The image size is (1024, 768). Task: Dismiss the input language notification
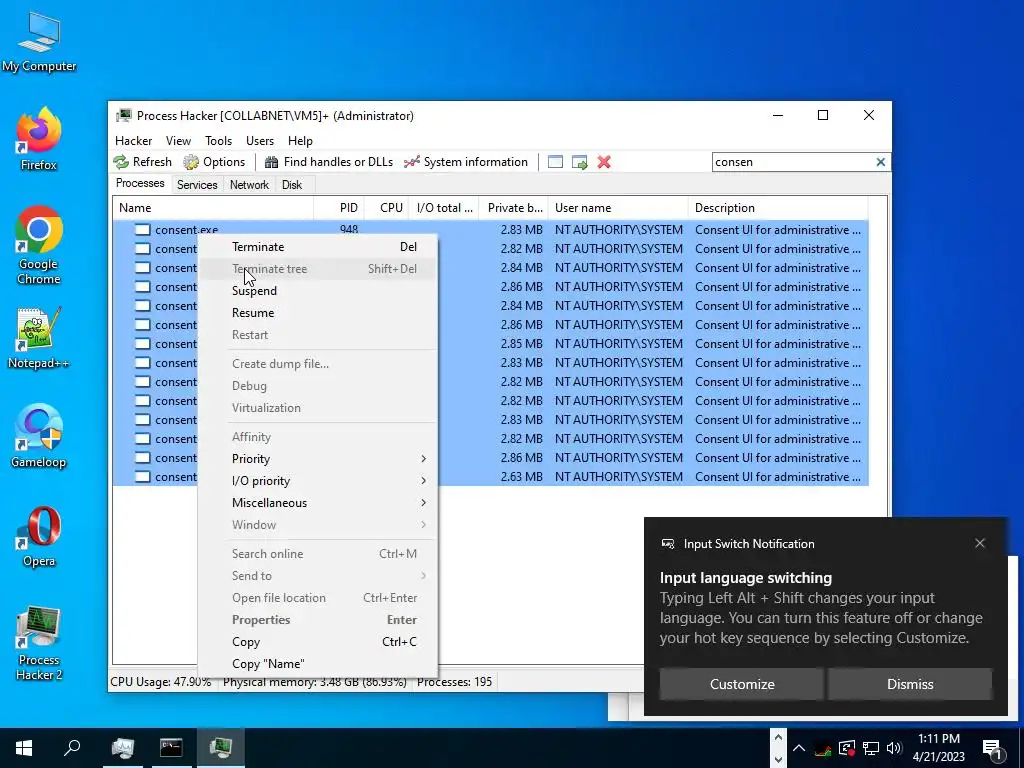tap(910, 684)
